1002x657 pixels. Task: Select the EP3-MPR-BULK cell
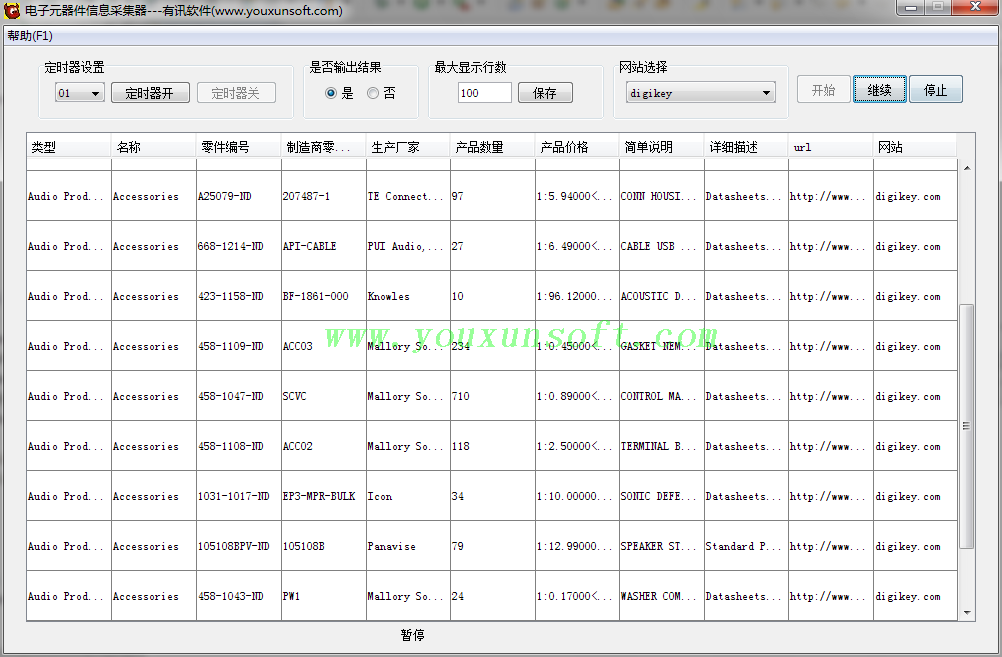coord(323,496)
